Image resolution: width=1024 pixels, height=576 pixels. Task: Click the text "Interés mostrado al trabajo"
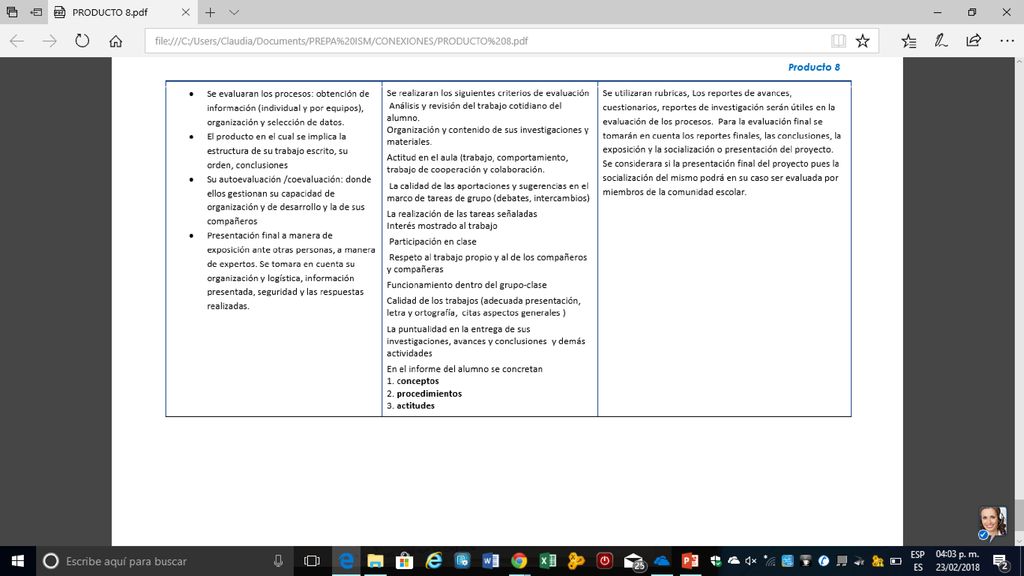442,226
